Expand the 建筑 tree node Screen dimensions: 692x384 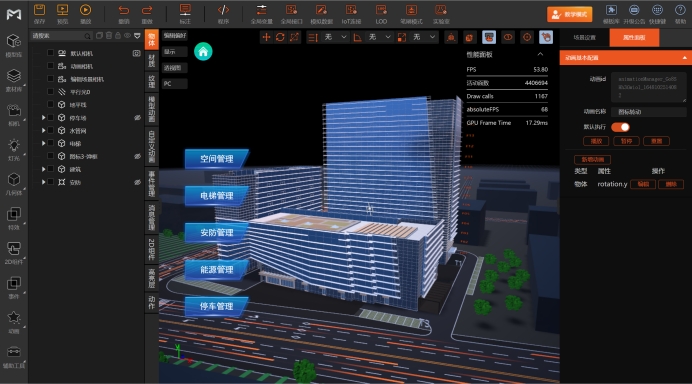[x=43, y=169]
